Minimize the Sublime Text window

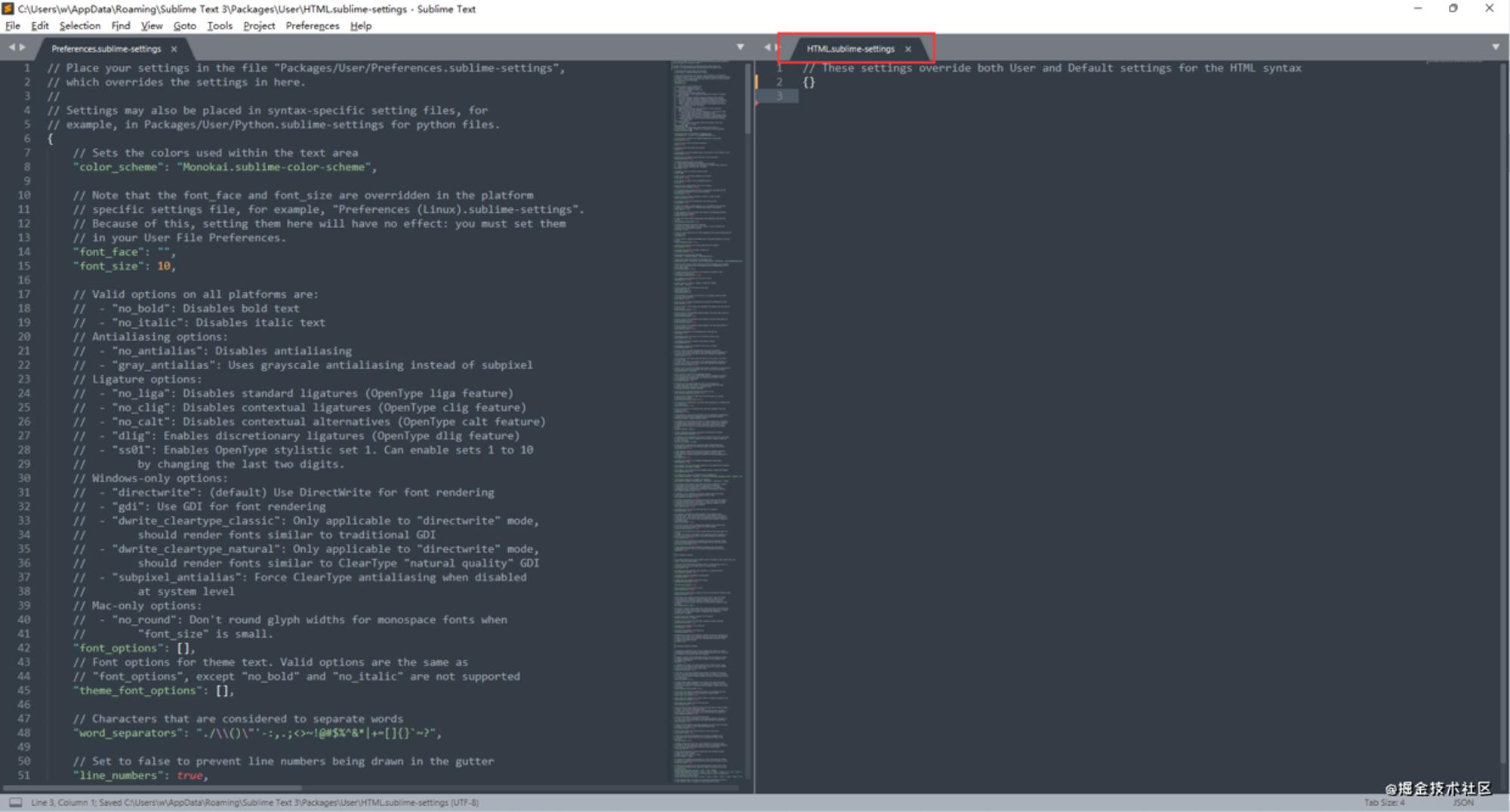[1417, 8]
